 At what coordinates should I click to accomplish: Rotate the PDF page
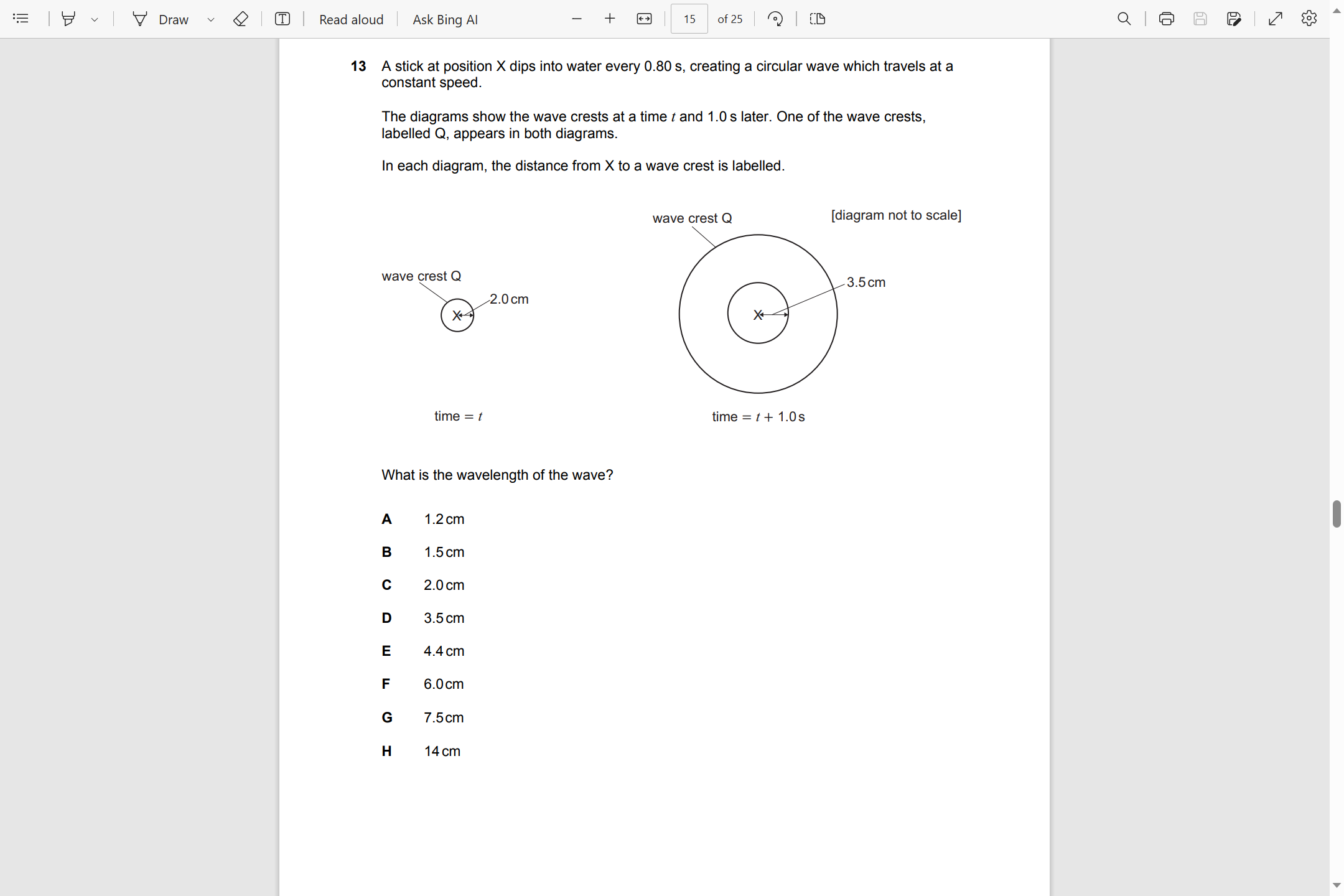(775, 19)
